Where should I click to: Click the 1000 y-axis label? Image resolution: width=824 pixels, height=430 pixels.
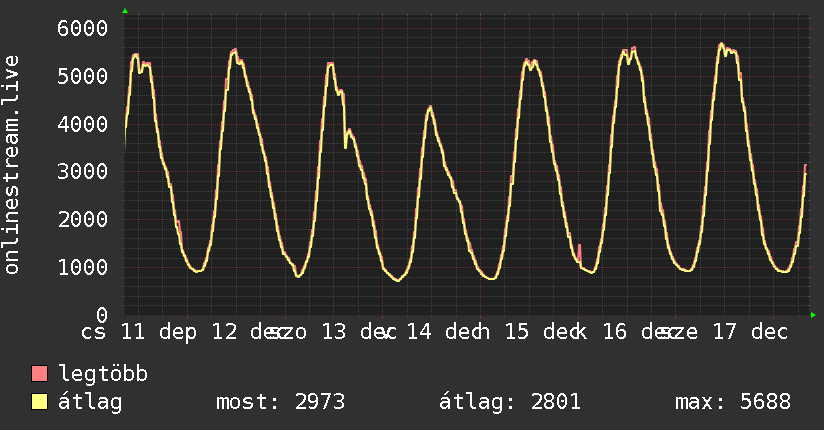pyautogui.click(x=83, y=267)
